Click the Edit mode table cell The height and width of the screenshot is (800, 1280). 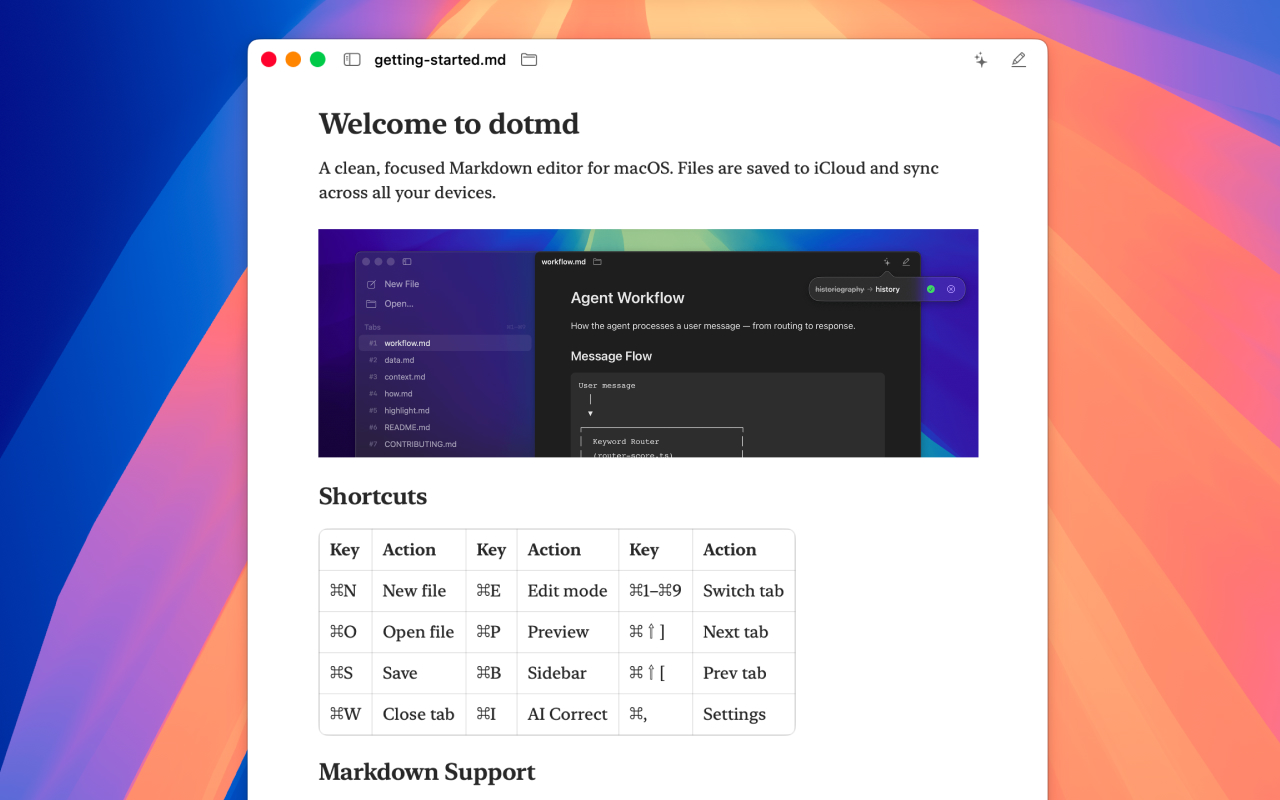[x=567, y=591]
